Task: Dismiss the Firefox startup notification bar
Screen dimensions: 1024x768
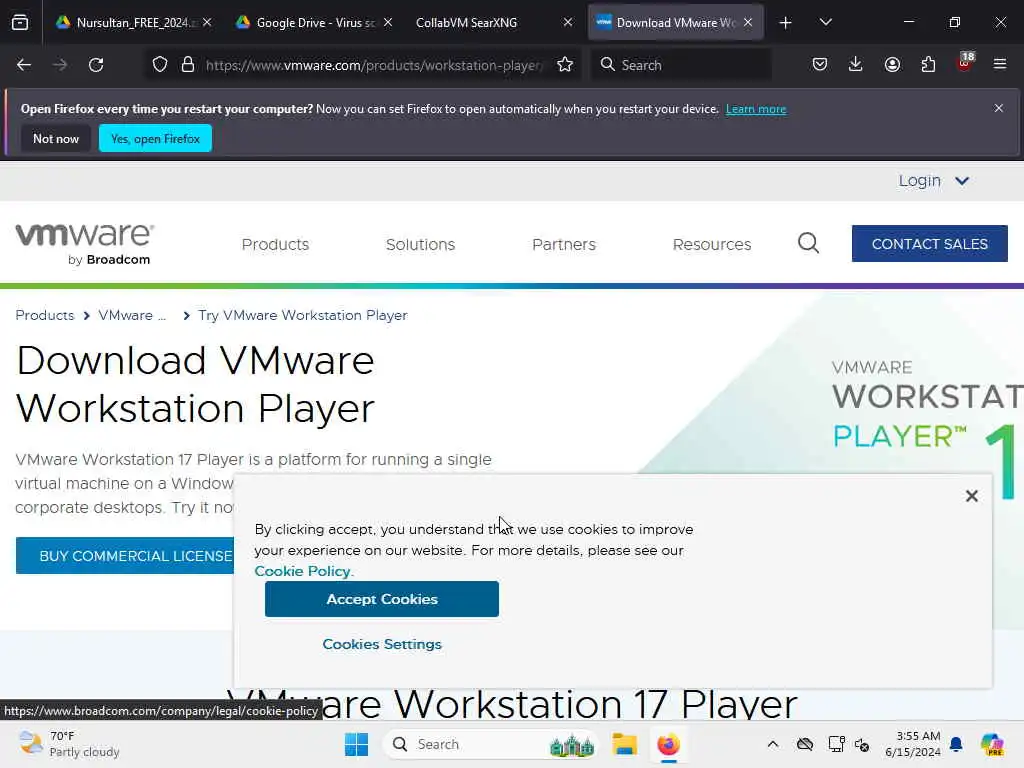Action: click(999, 108)
